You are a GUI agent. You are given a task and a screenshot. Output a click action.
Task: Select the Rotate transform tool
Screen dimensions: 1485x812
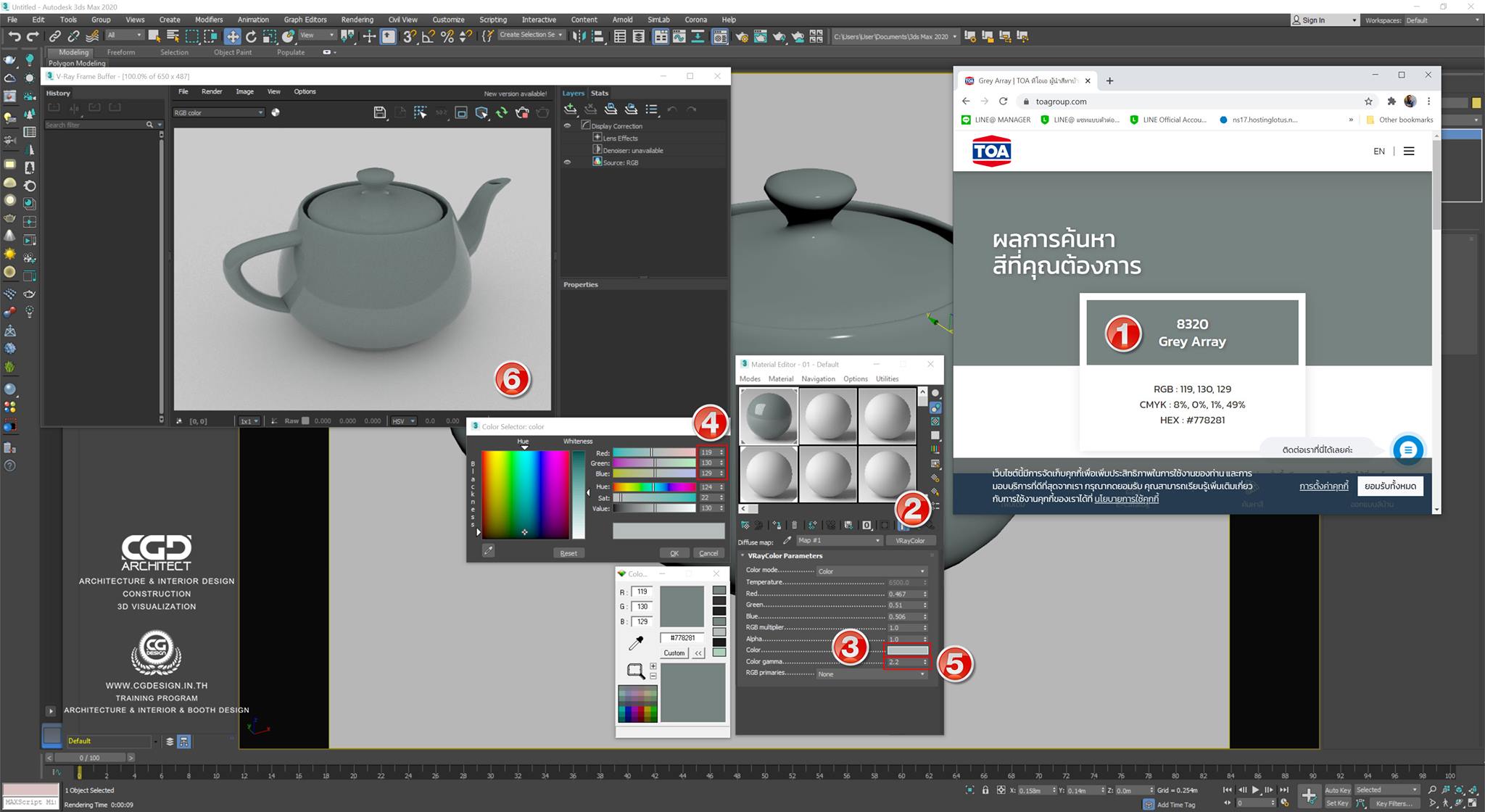point(251,36)
